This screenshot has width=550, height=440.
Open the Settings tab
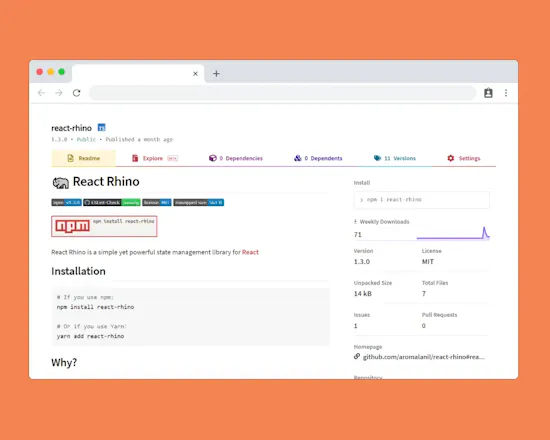pyautogui.click(x=463, y=158)
